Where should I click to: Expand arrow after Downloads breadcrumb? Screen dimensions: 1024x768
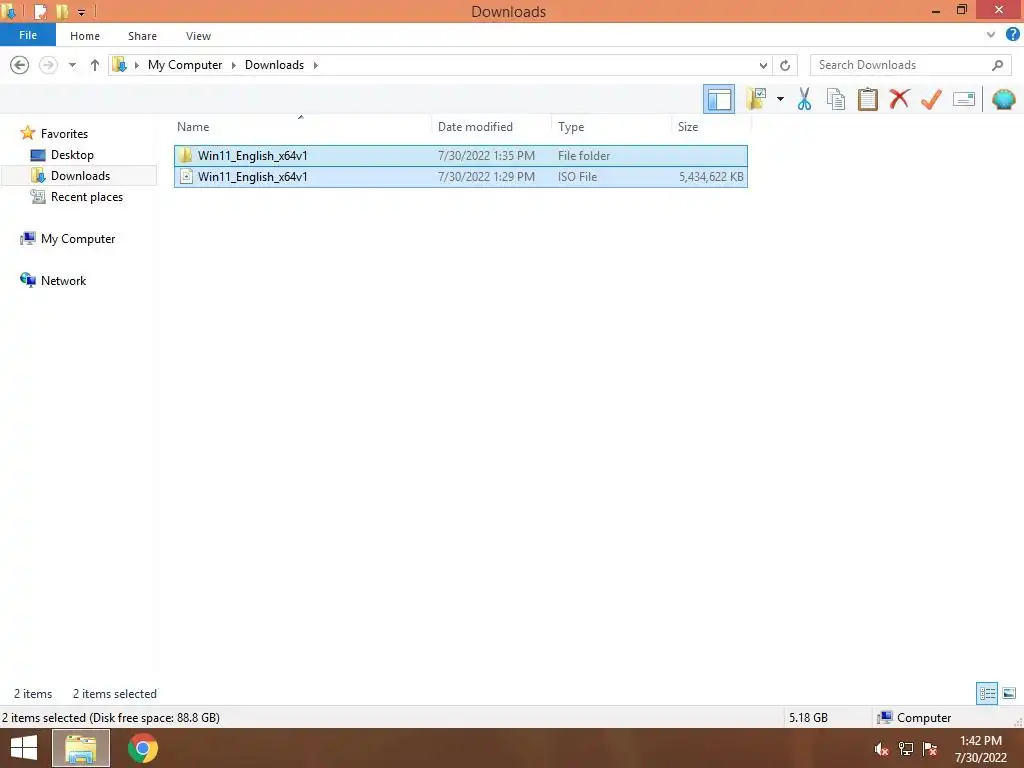(x=315, y=65)
